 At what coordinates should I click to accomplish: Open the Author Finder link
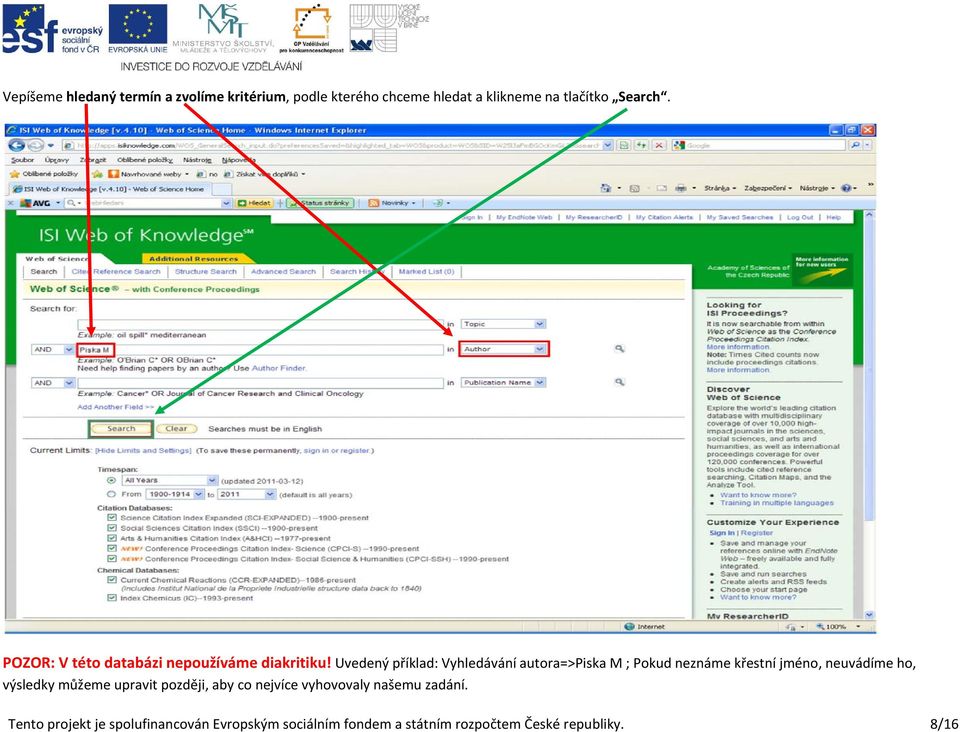pyautogui.click(x=279, y=368)
